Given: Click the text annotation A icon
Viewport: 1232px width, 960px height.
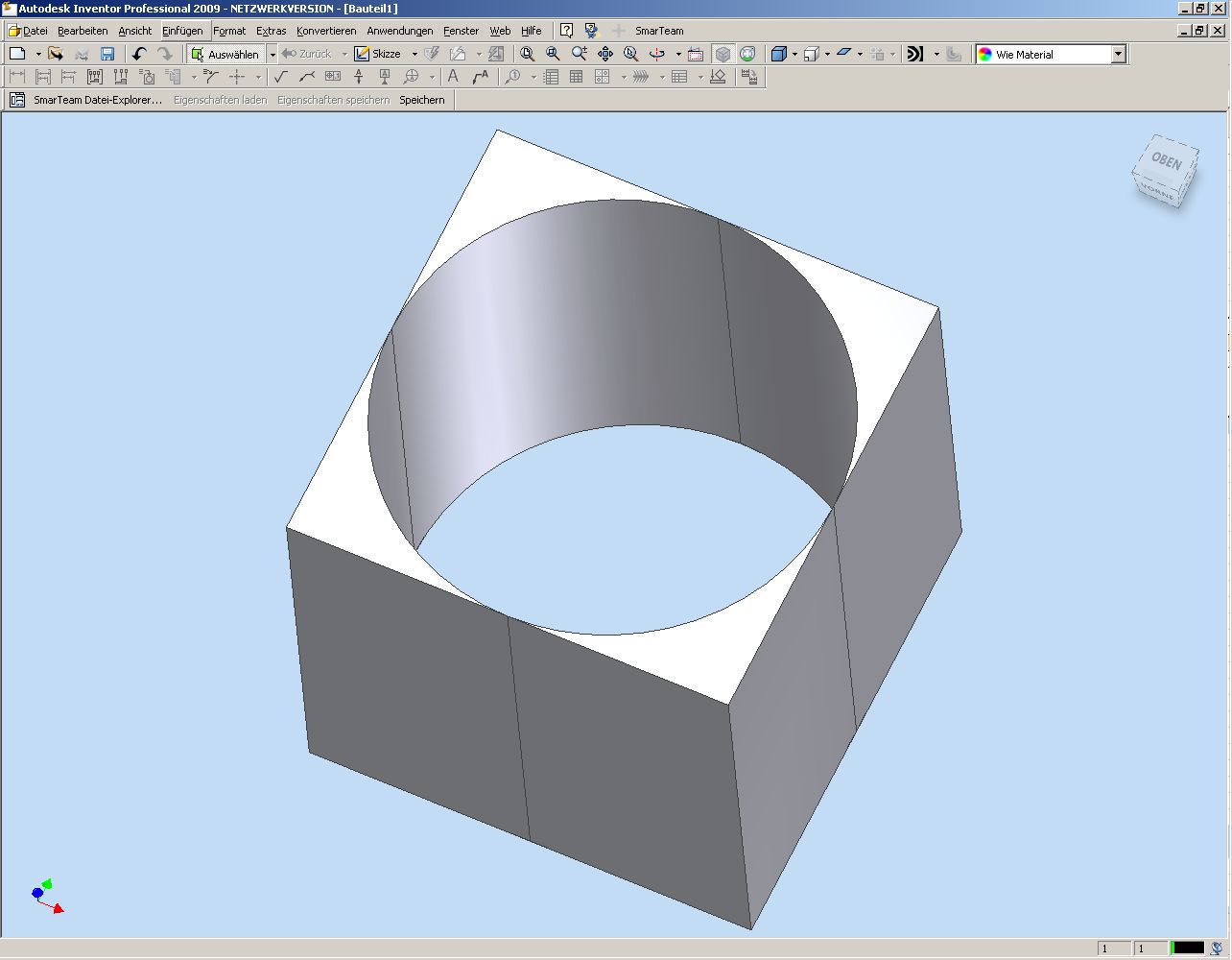Looking at the screenshot, I should (453, 77).
